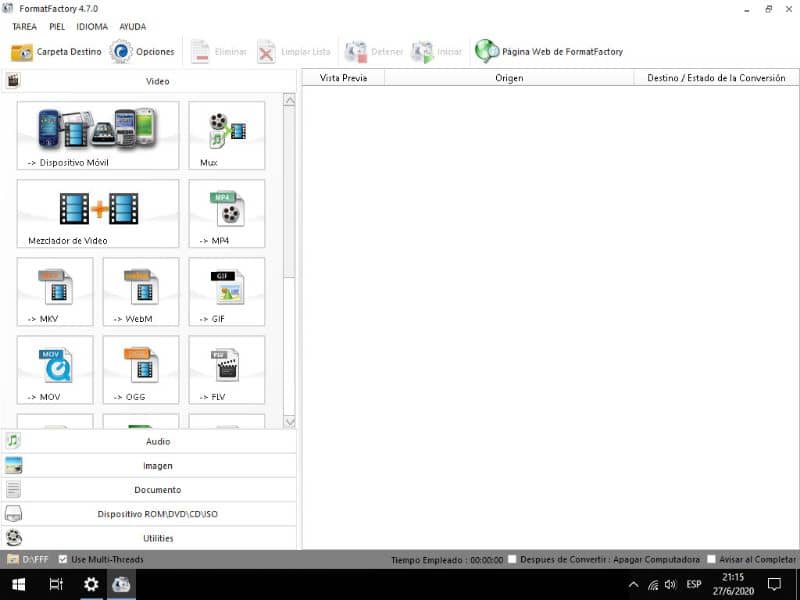Open Settings gear on the taskbar
The height and width of the screenshot is (600, 800).
pyautogui.click(x=91, y=585)
